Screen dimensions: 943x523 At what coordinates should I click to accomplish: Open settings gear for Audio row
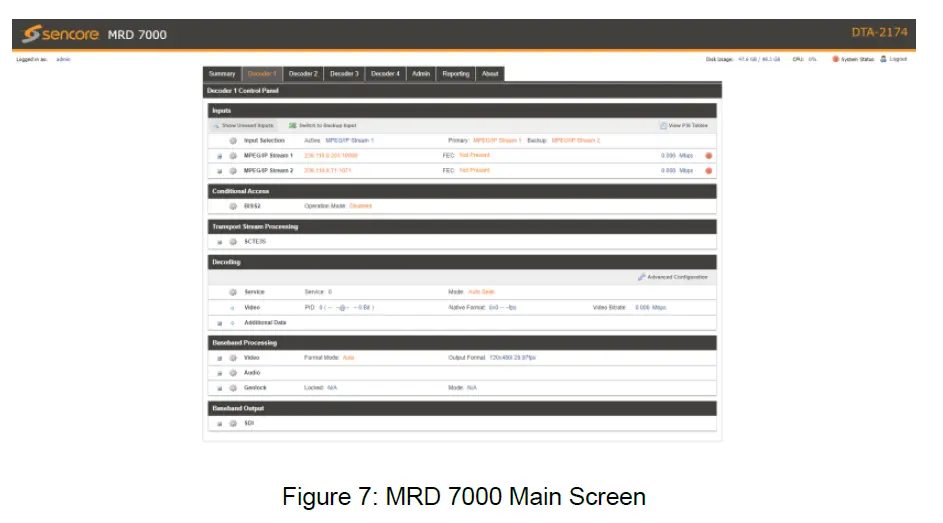tap(233, 373)
